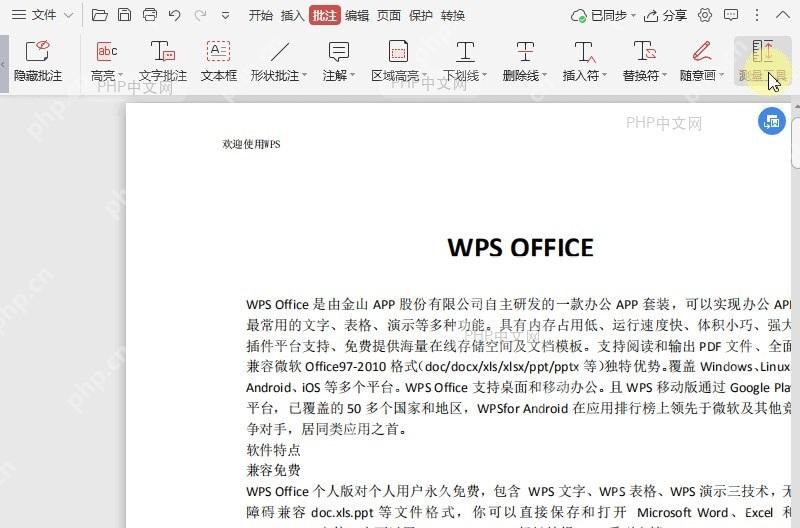800x528 pixels.
Task: Click the blue floating convert button
Action: [x=771, y=121]
